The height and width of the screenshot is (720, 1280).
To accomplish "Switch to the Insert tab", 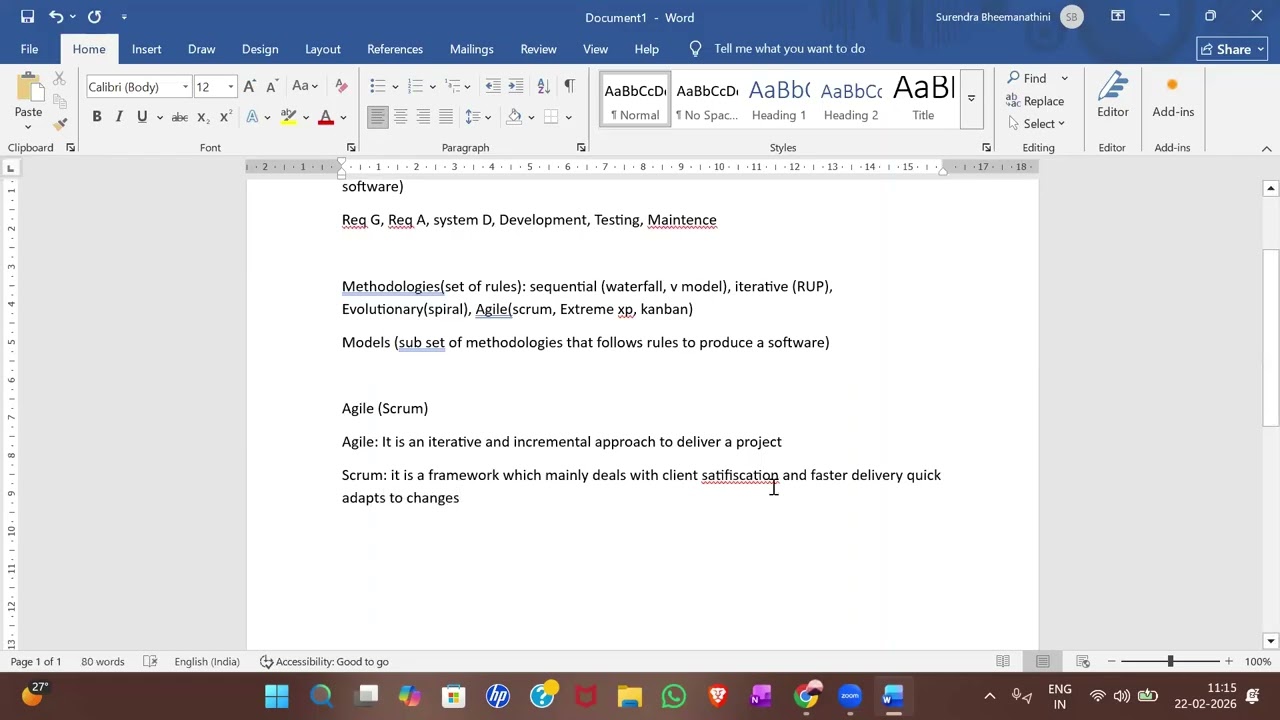I will tap(146, 49).
